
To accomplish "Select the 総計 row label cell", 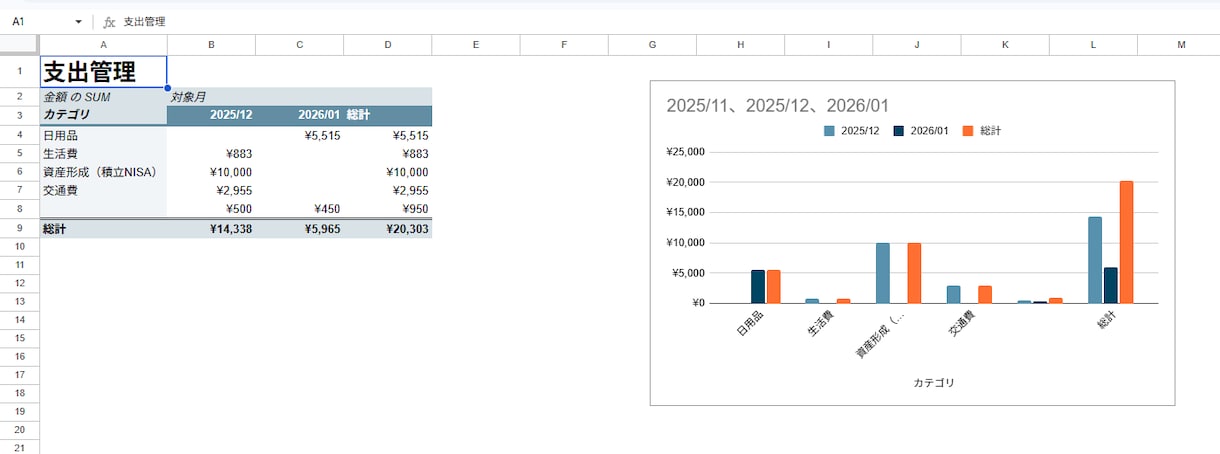I will pos(103,229).
